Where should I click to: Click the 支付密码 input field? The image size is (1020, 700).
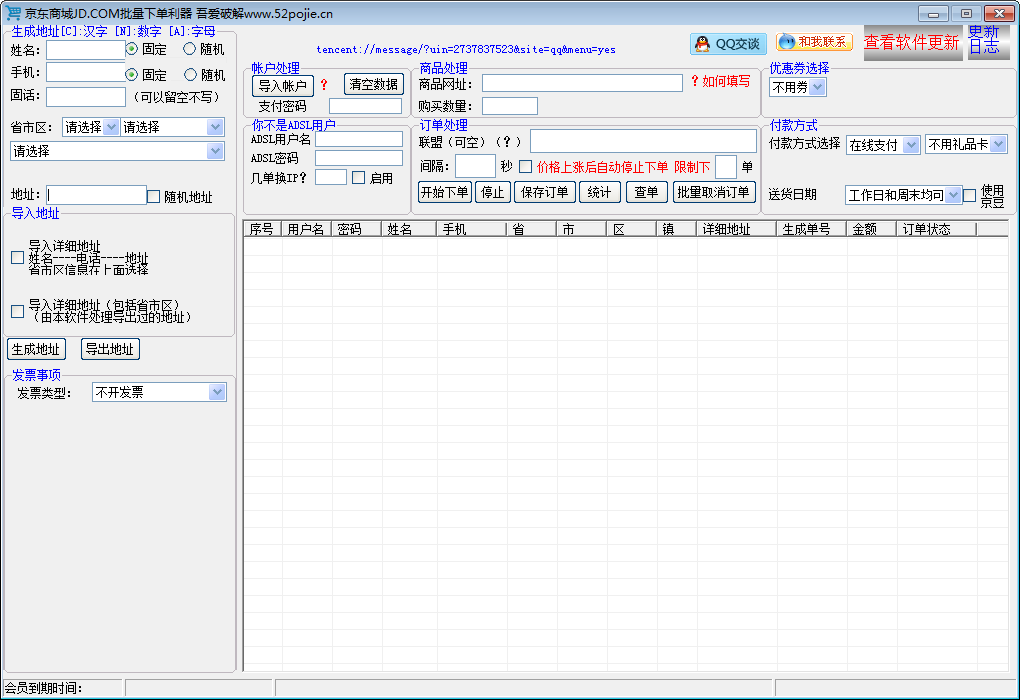366,106
